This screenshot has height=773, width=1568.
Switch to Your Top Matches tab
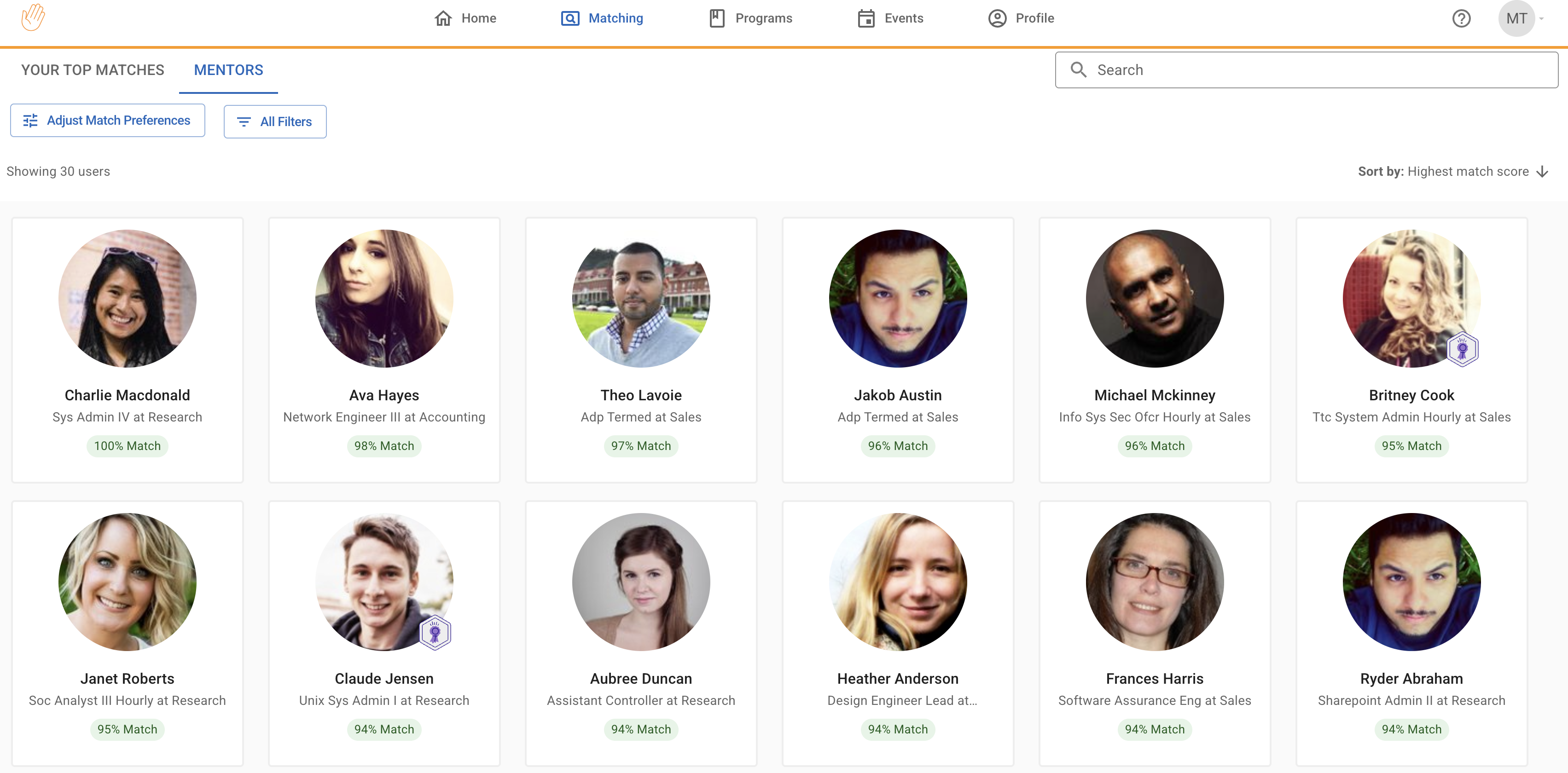point(93,70)
